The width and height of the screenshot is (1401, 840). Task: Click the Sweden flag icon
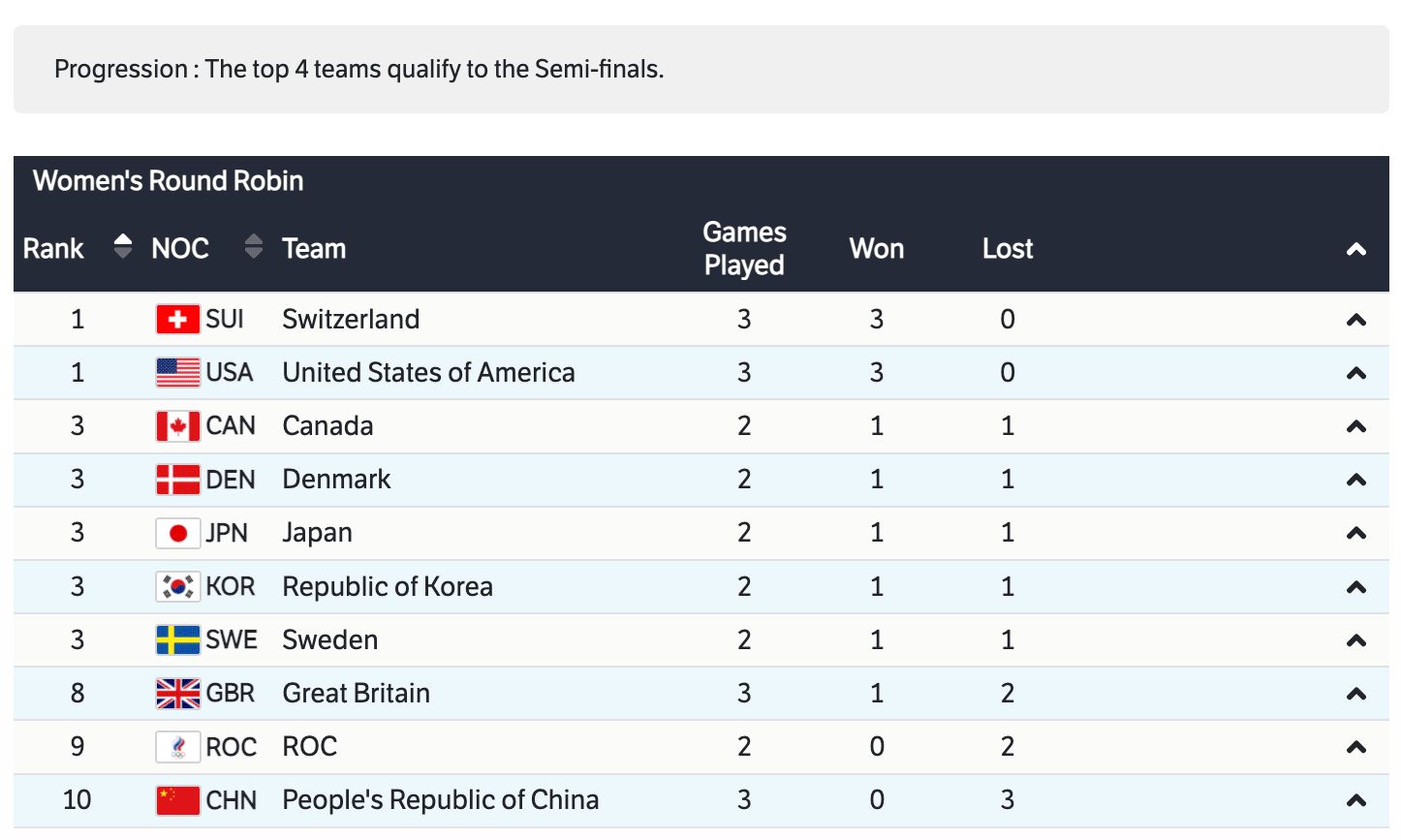click(x=177, y=640)
